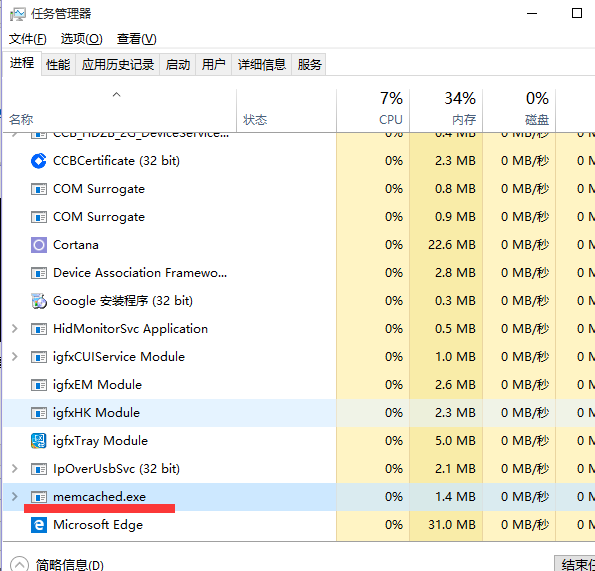Screen dimensions: 595x571
Task: Switch to the 用户 tab
Action: [213, 64]
